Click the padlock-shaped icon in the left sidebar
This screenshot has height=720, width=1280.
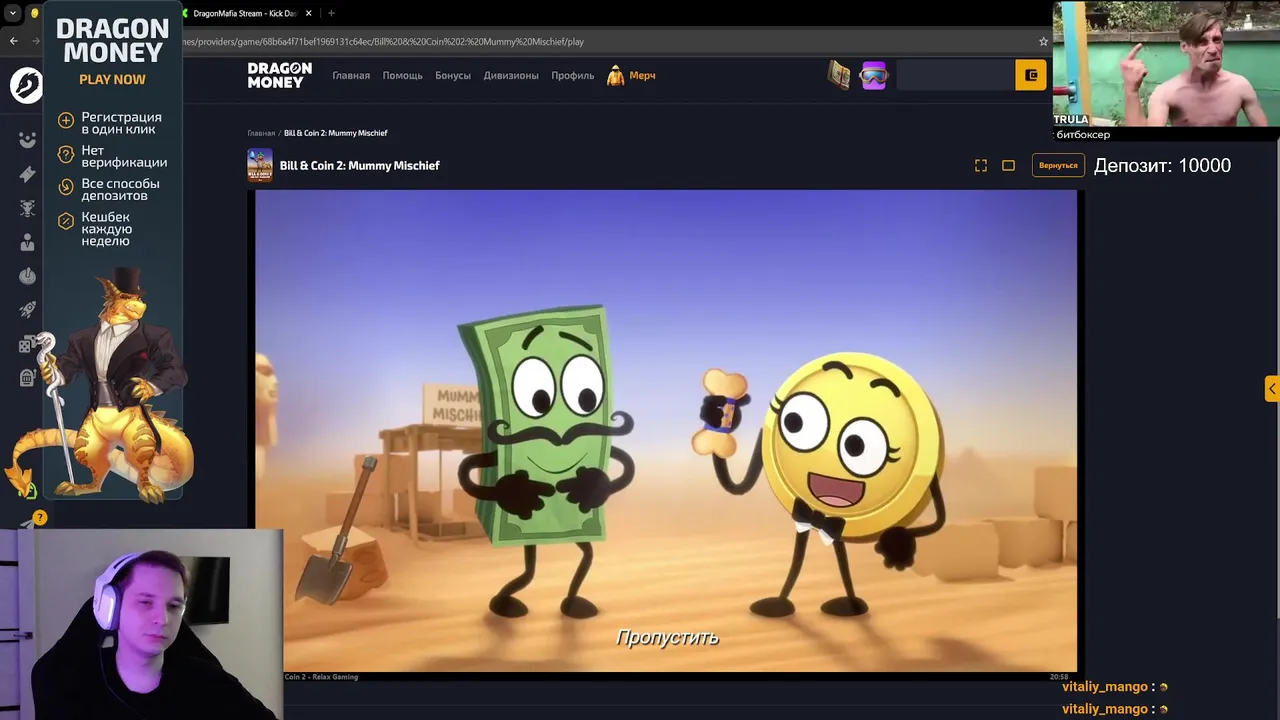pos(27,378)
